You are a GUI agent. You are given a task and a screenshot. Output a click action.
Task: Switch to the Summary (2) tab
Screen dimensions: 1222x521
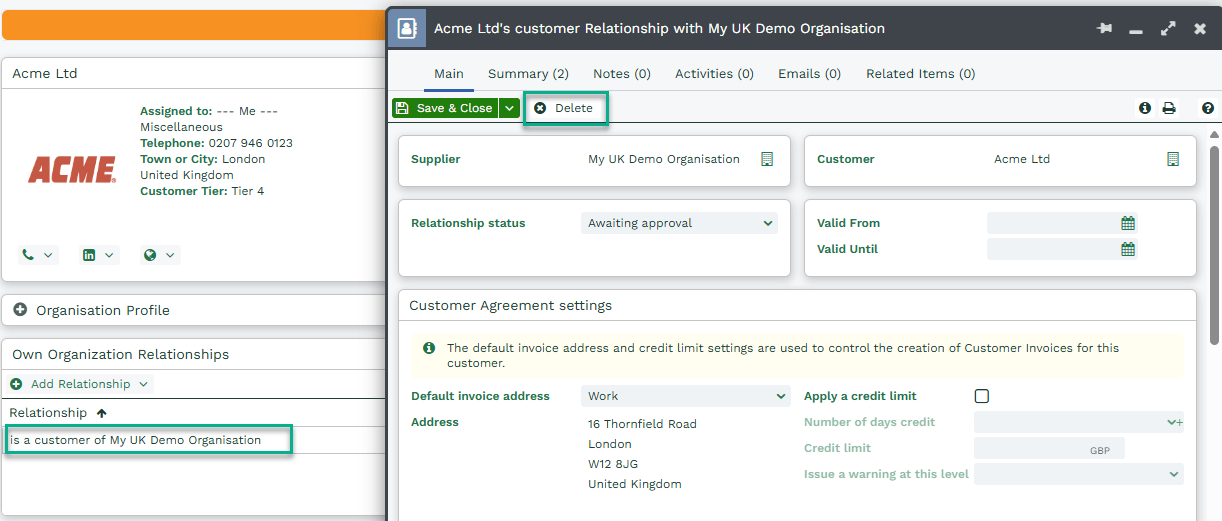[528, 74]
